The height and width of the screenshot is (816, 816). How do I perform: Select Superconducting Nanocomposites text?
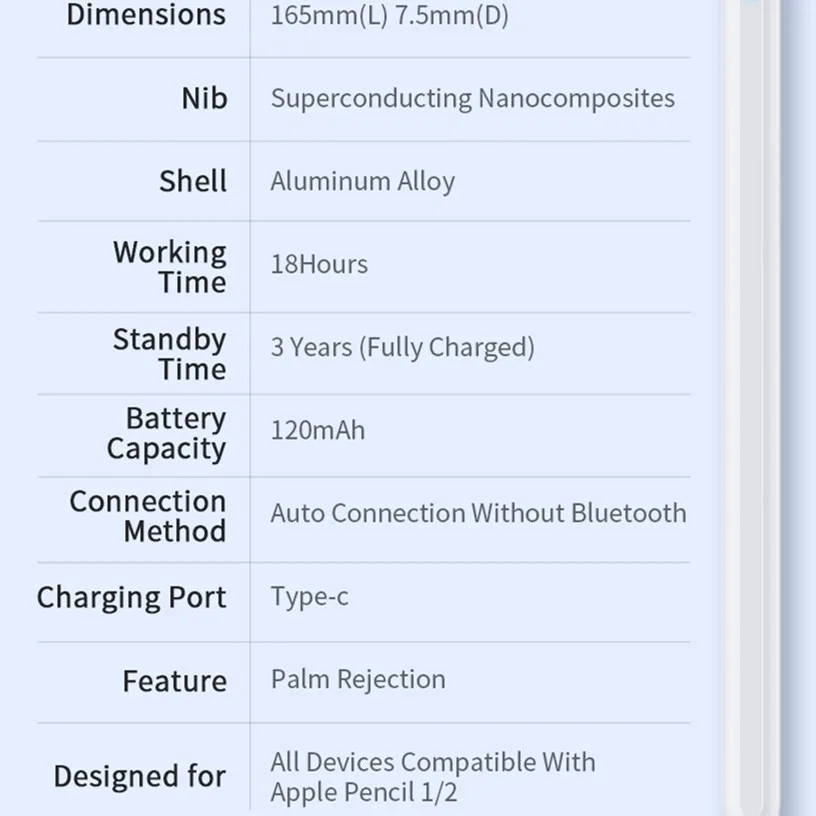pos(473,98)
